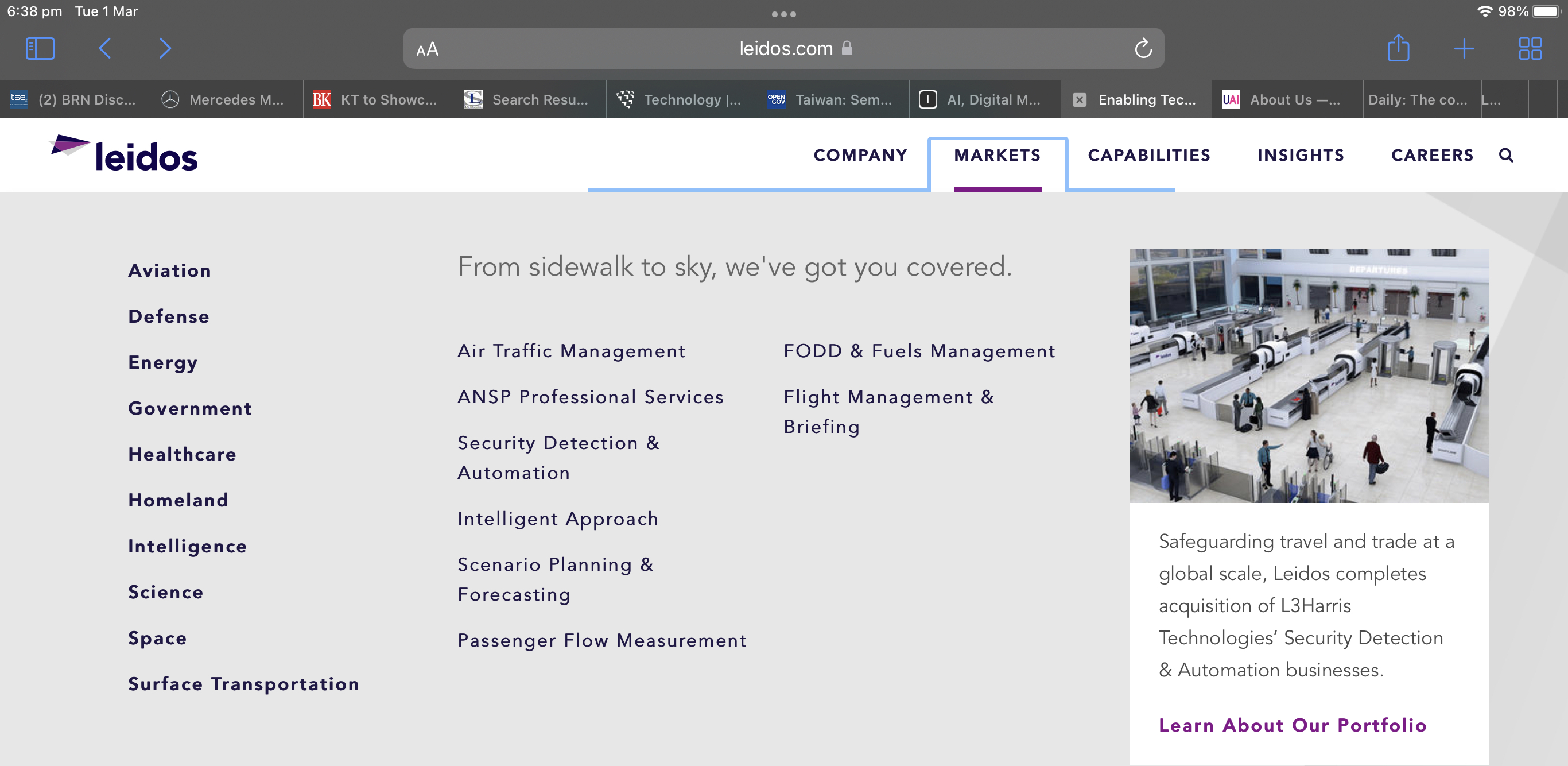The height and width of the screenshot is (766, 1568).
Task: Select the Science market
Action: [x=165, y=593]
